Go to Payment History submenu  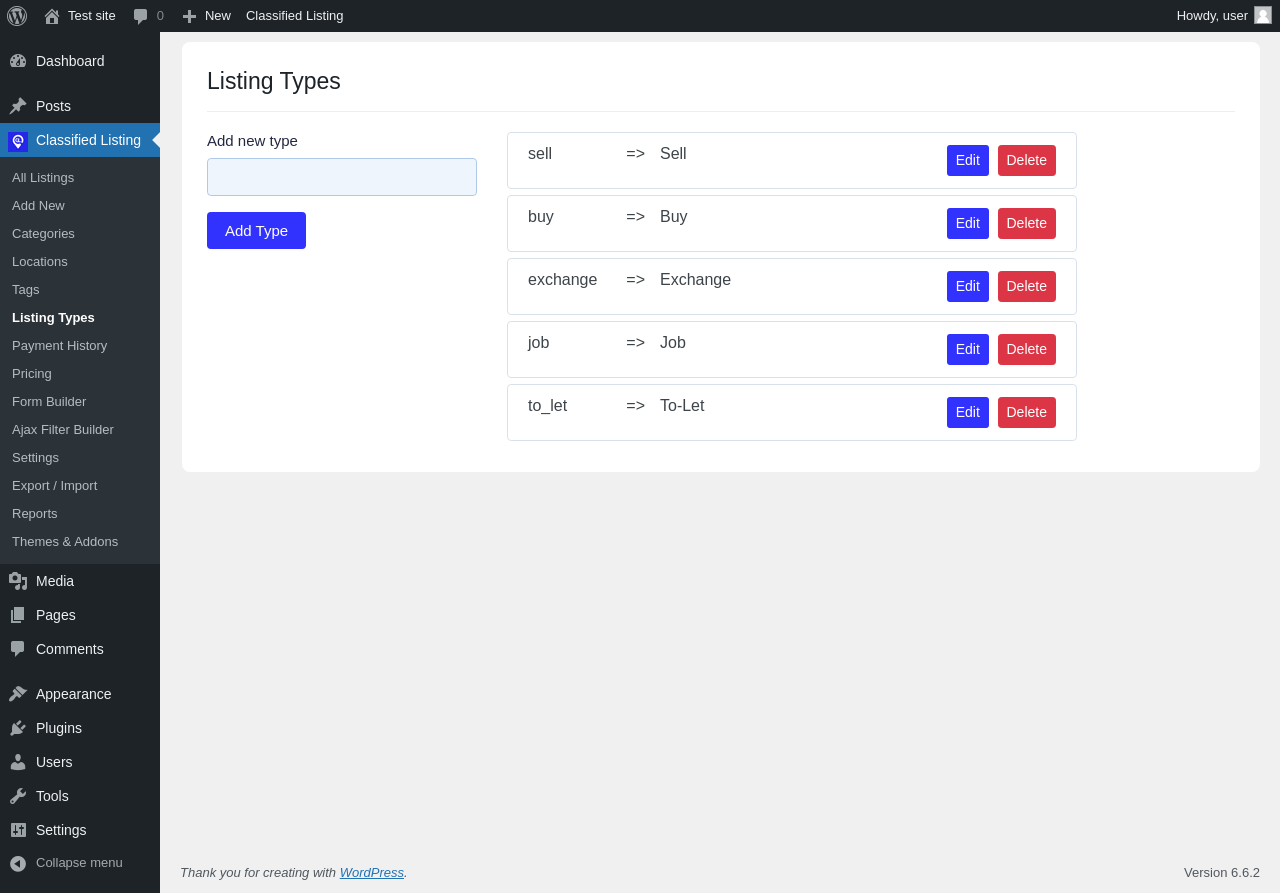pyautogui.click(x=59, y=345)
